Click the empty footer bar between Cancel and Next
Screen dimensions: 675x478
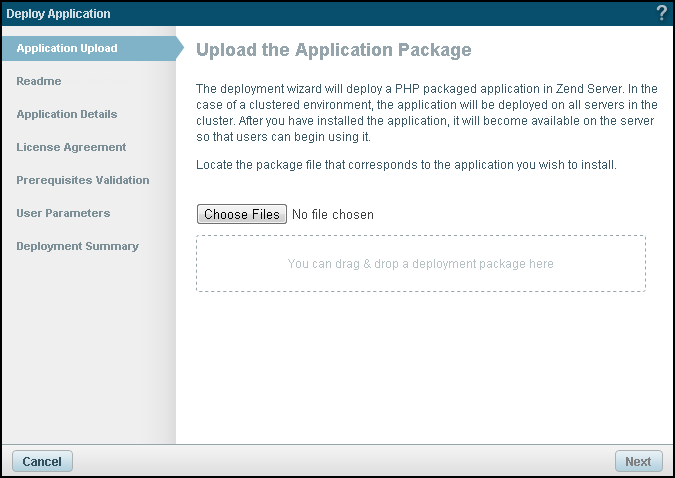click(340, 461)
